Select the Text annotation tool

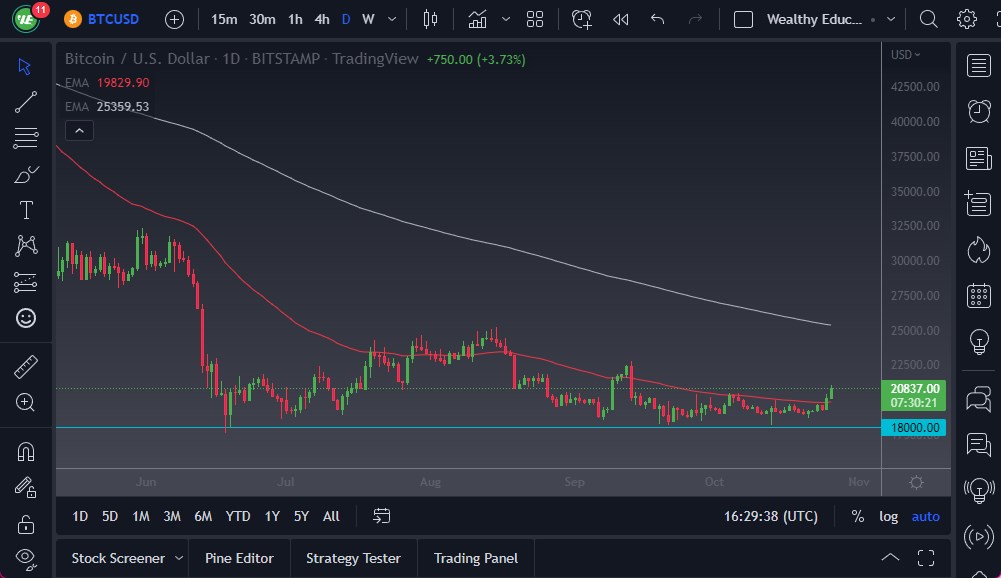click(25, 209)
